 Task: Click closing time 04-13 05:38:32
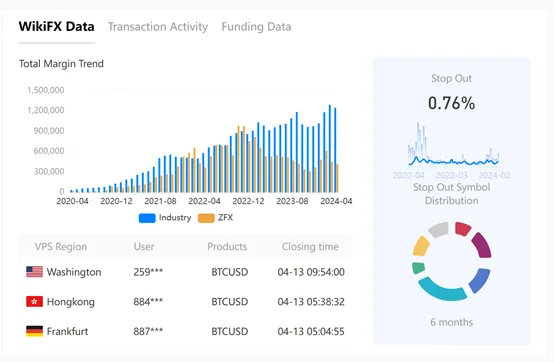click(x=311, y=302)
